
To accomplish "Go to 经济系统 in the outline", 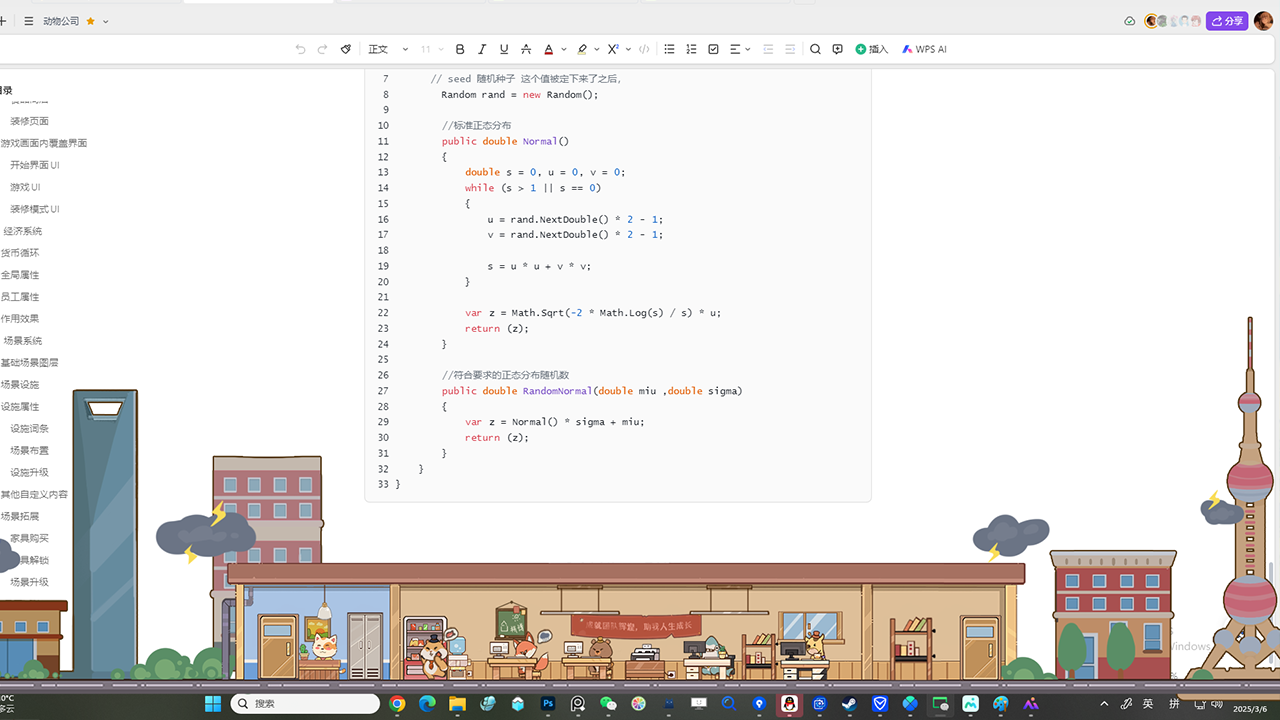I will pyautogui.click(x=22, y=231).
